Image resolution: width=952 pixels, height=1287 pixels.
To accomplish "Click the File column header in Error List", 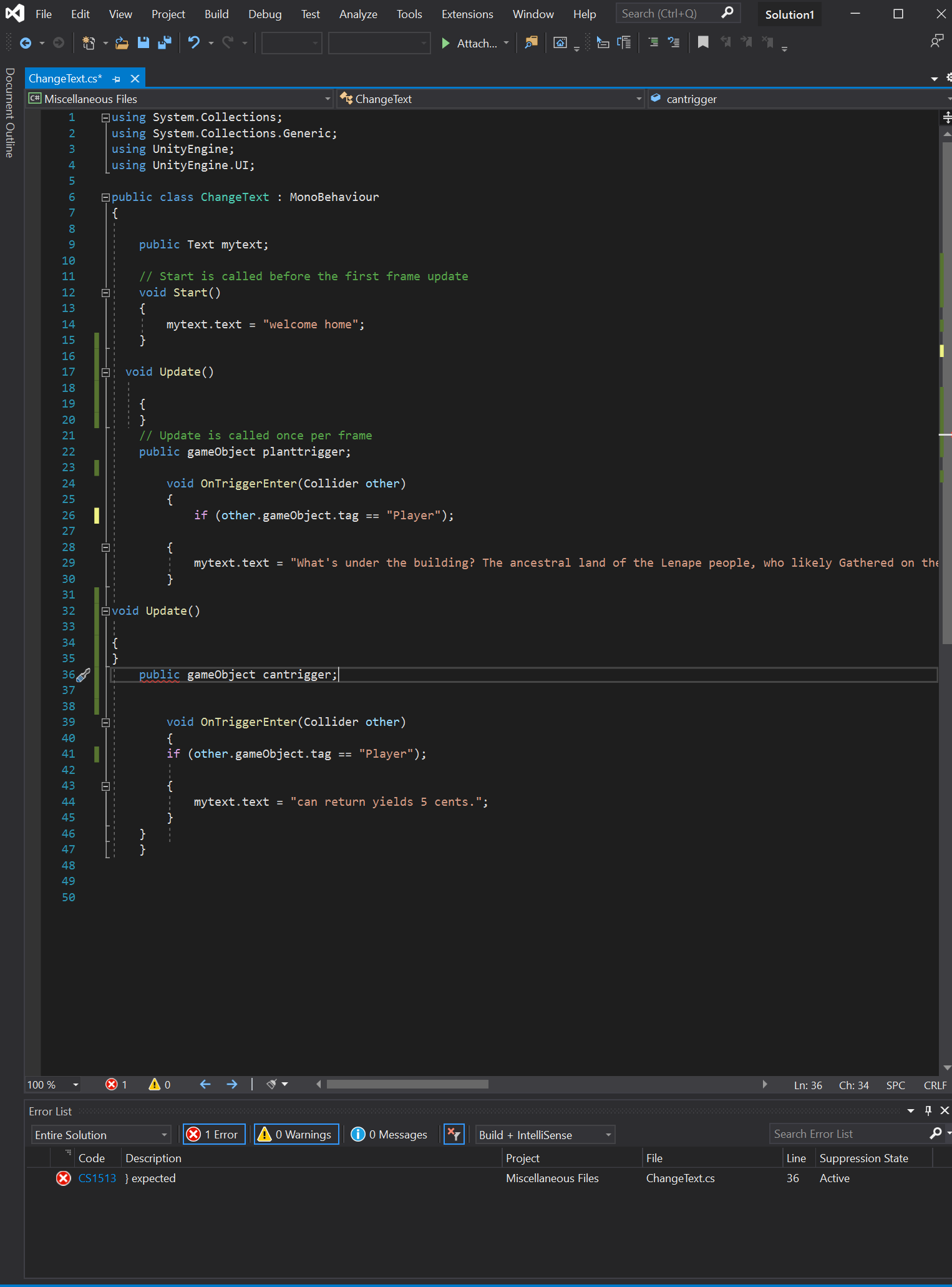I will pos(654,1158).
